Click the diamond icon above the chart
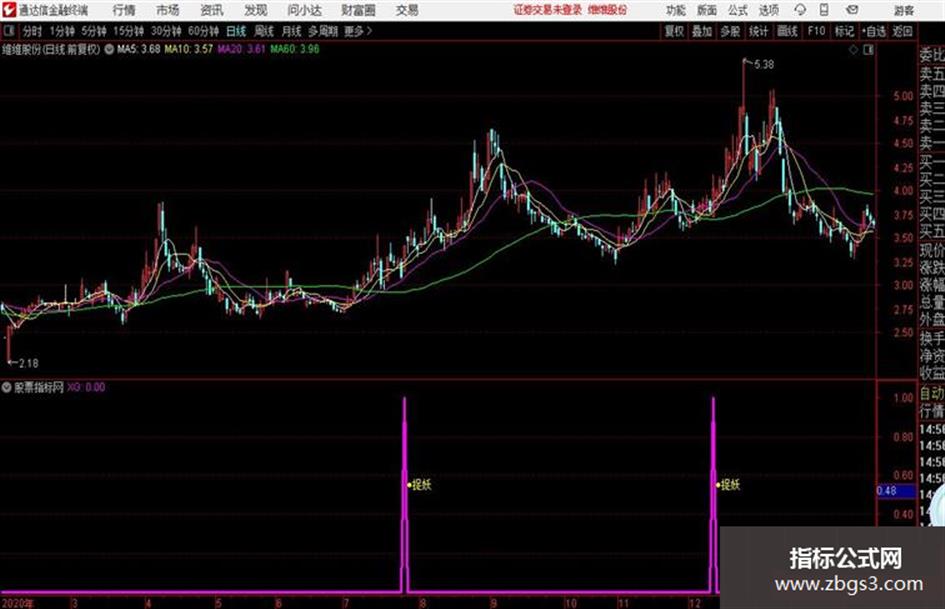945x609 pixels. click(853, 50)
